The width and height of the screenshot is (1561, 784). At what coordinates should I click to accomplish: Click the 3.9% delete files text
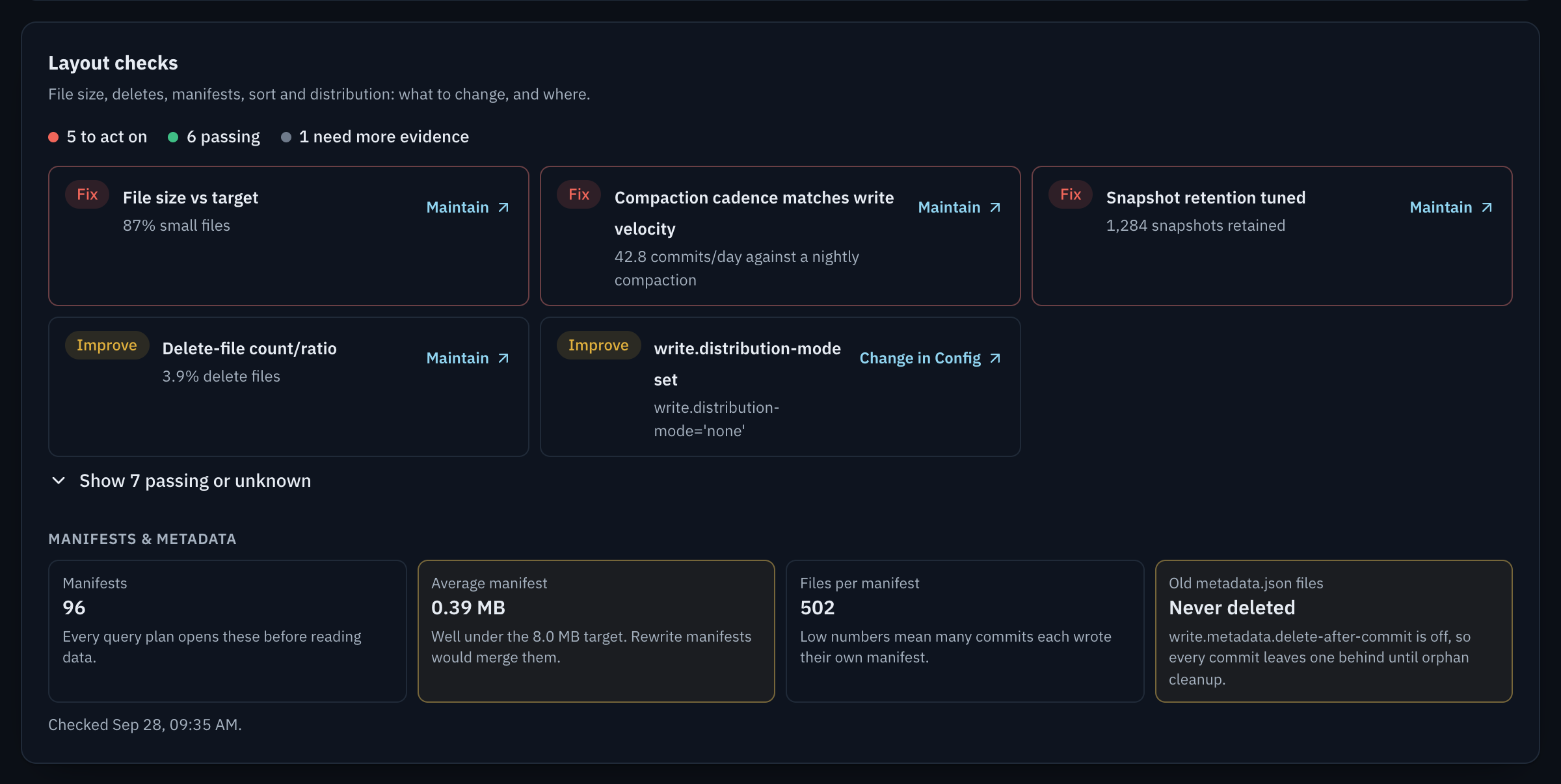point(221,376)
